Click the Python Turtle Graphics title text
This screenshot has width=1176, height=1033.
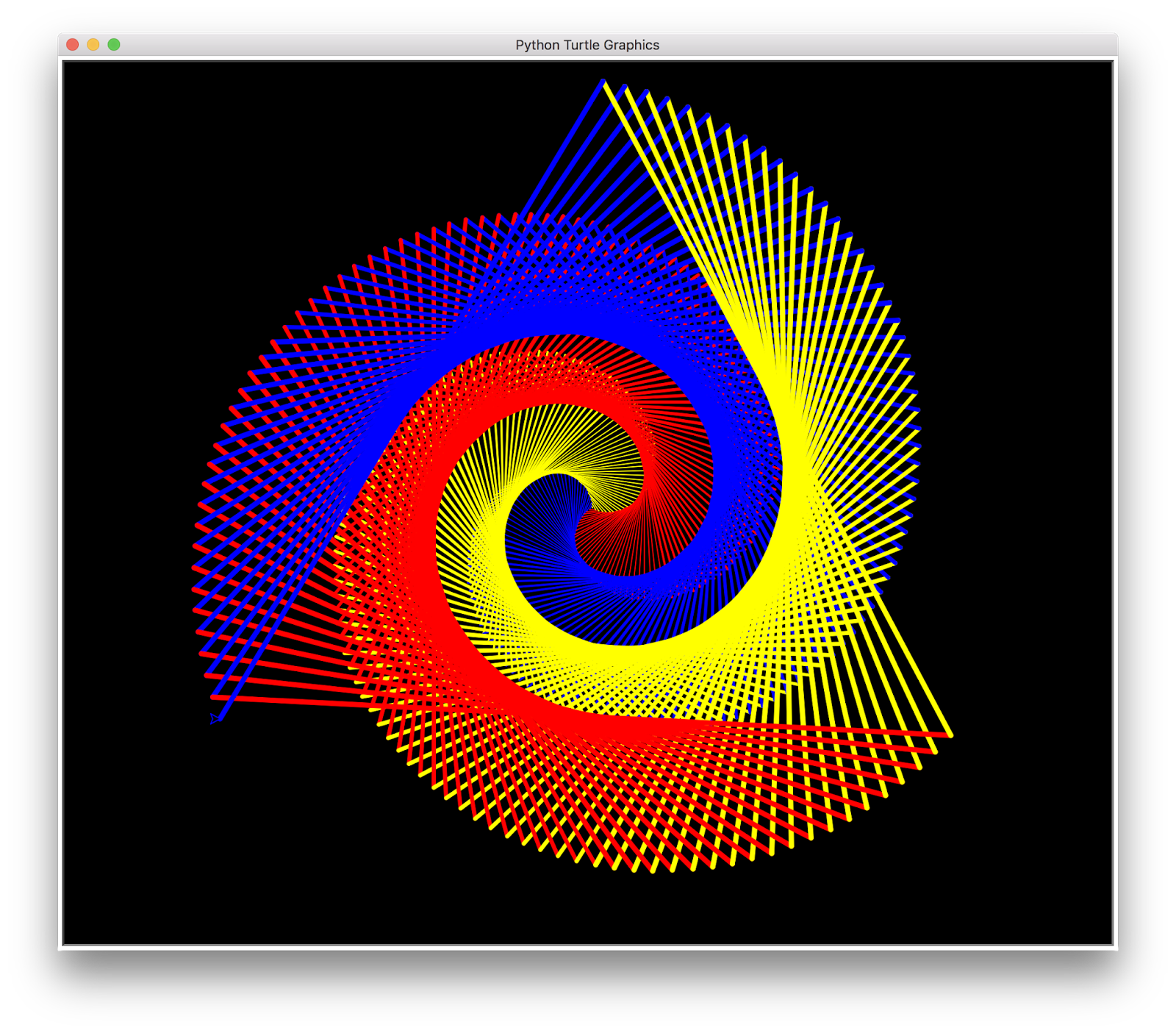coord(587,44)
